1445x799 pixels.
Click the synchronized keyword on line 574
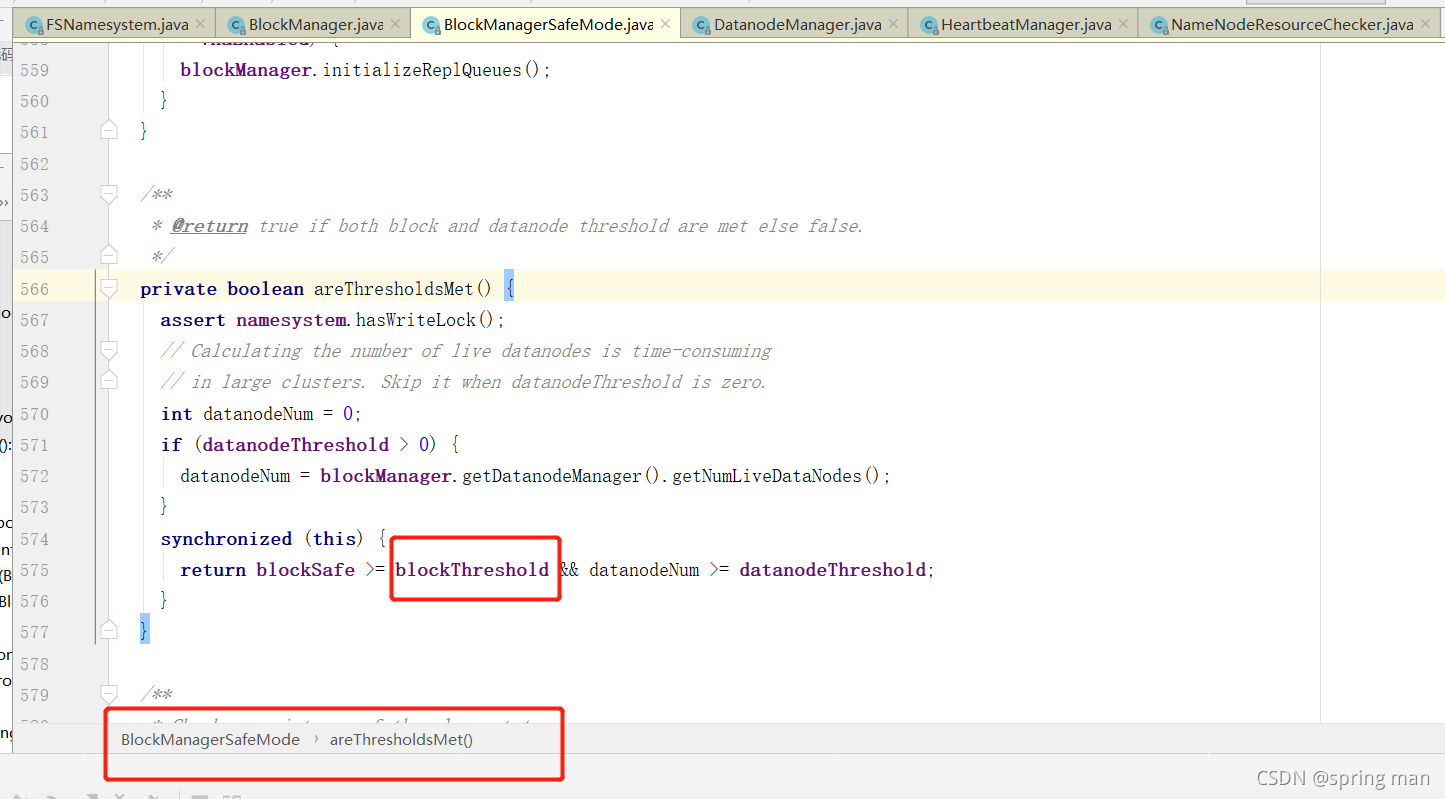(226, 539)
